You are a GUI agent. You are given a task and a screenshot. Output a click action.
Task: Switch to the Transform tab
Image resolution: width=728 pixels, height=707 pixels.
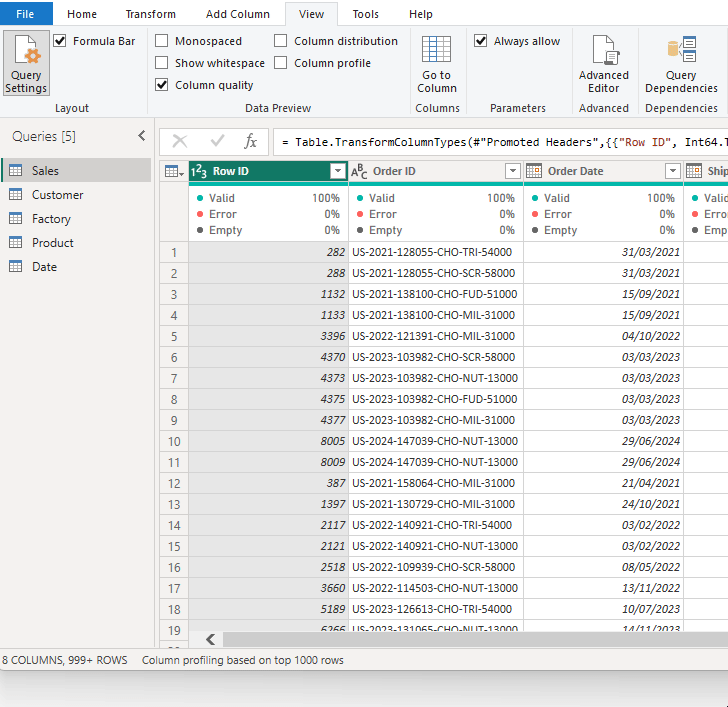(x=150, y=14)
